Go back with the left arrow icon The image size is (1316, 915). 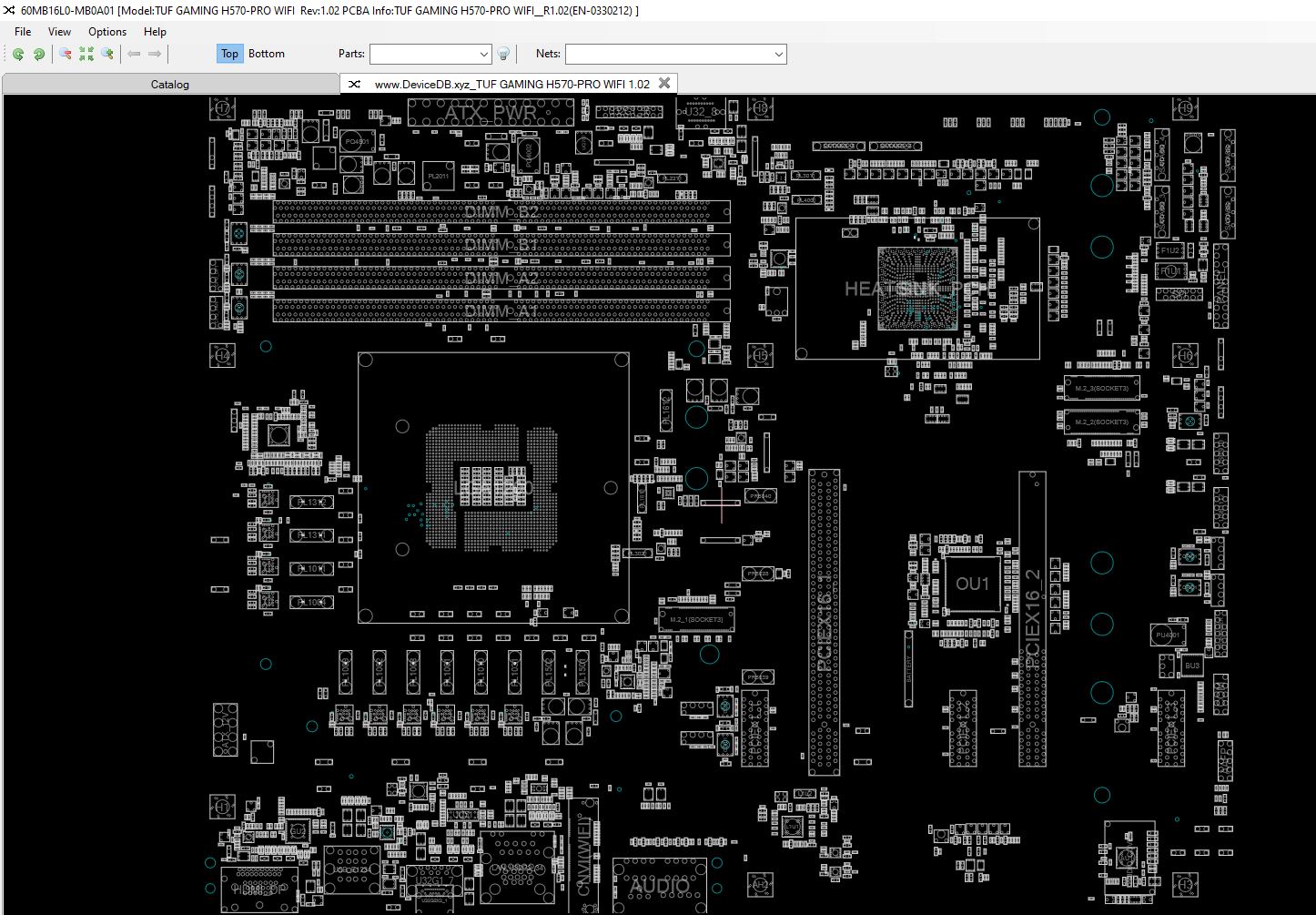135,54
